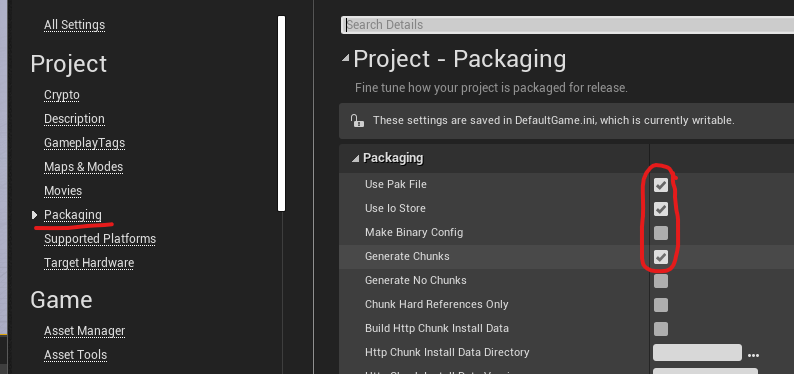Open Target Hardware settings

[89, 263]
